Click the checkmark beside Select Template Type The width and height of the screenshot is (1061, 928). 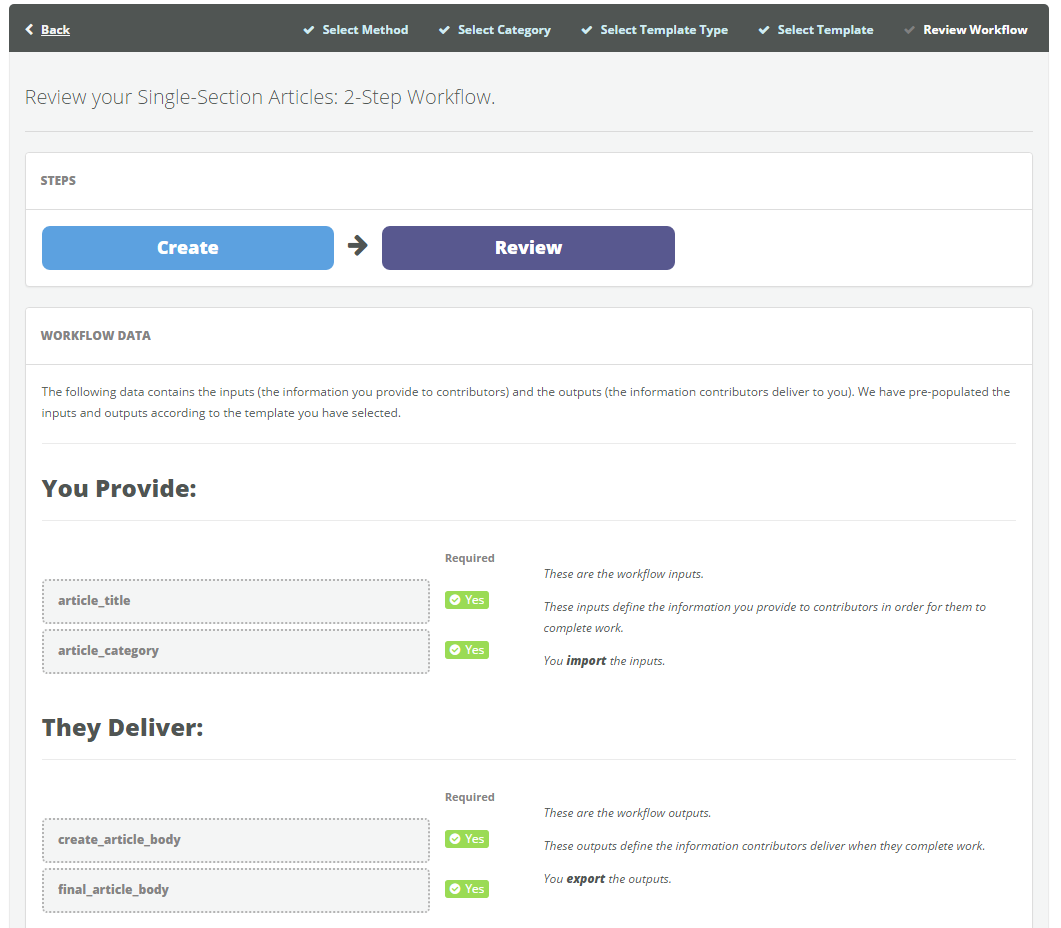tap(587, 30)
